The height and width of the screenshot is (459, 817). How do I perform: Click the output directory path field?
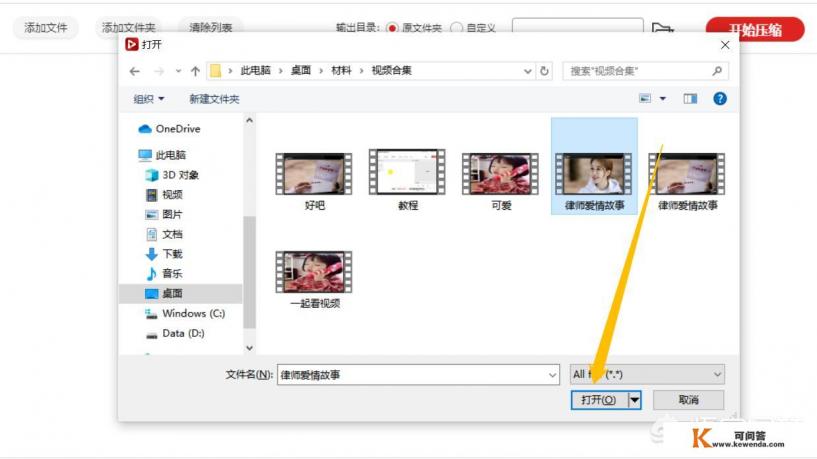point(577,26)
